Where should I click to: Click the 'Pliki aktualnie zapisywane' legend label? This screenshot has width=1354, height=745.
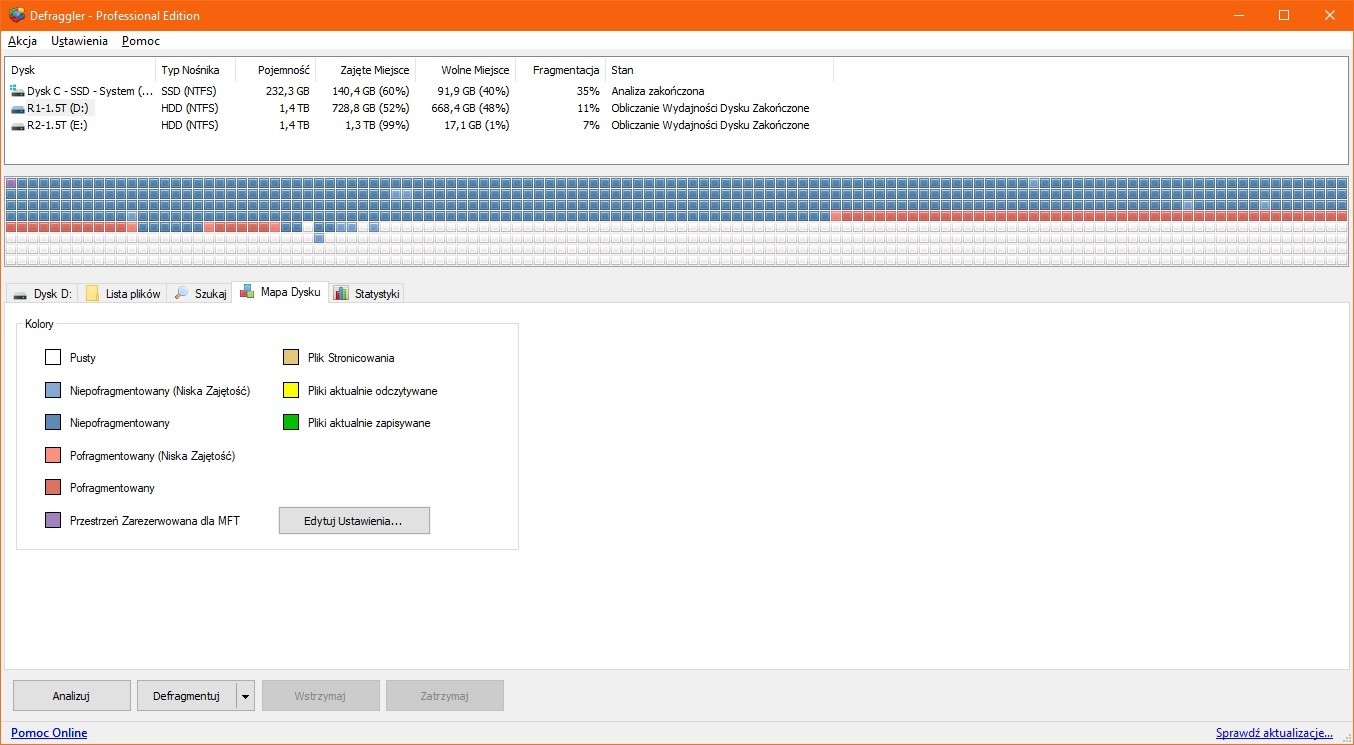(369, 423)
